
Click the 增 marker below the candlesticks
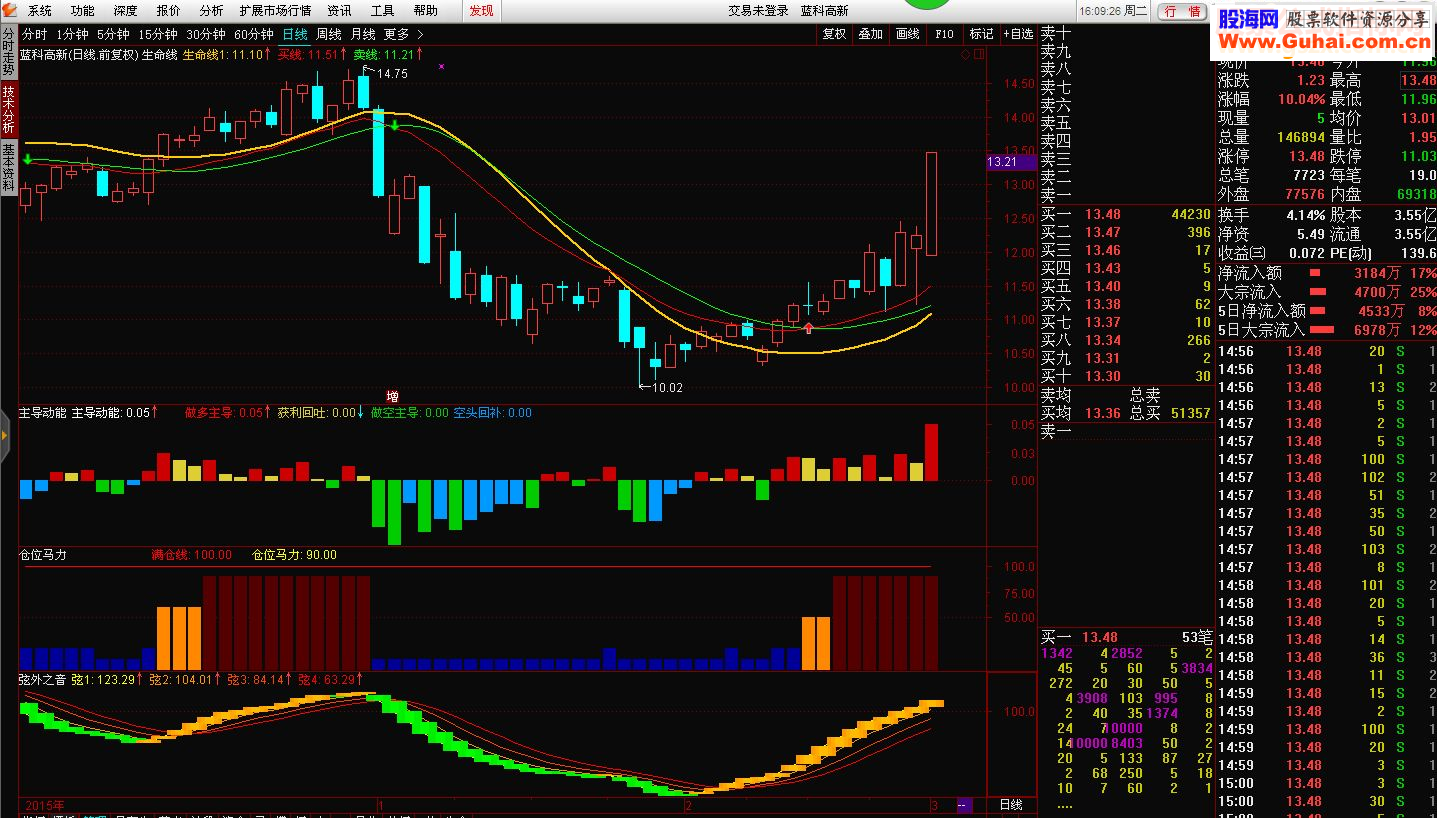(393, 396)
